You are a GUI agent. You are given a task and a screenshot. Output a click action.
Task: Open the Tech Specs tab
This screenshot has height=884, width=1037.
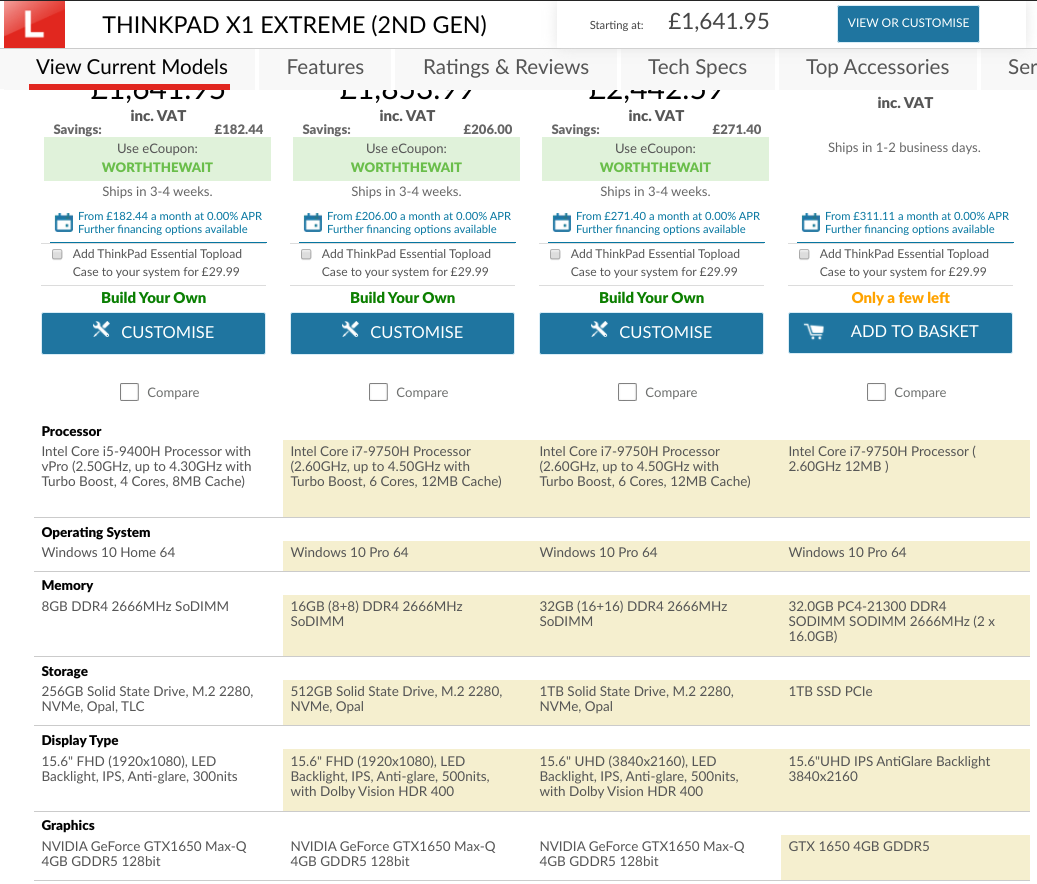(698, 67)
